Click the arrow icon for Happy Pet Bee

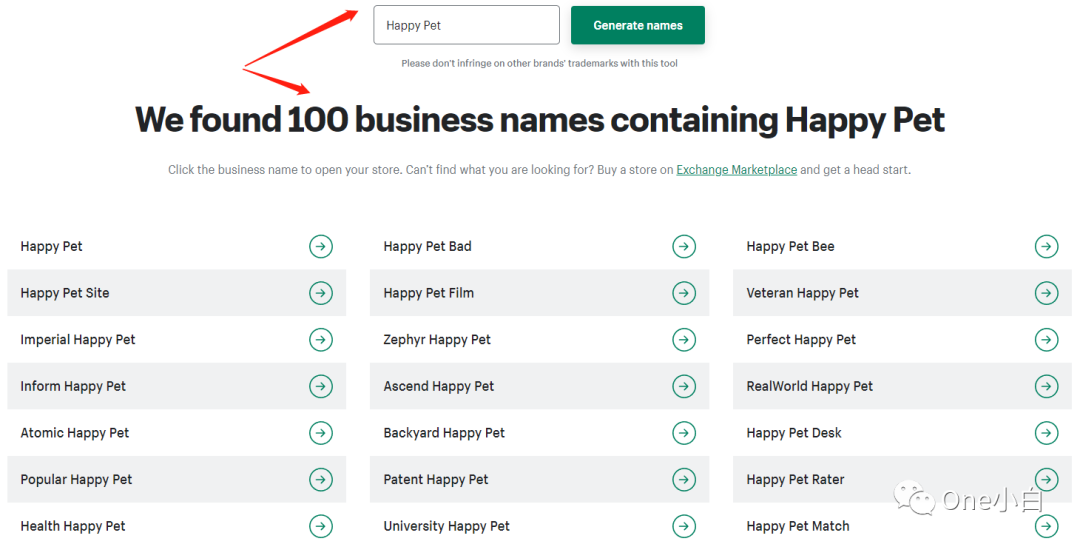1046,247
